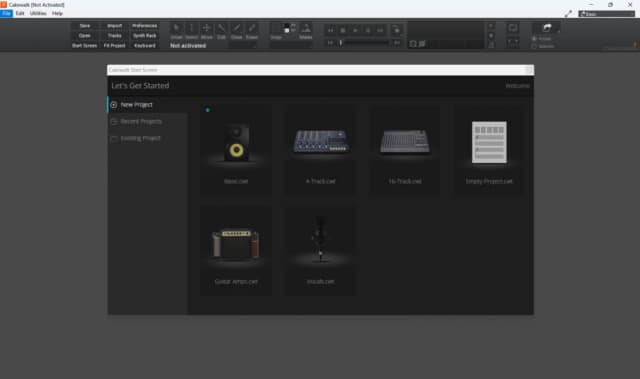Viewport: 640px width, 379px height.
Task: Click the Keyboard toolbar button
Action: coord(144,46)
